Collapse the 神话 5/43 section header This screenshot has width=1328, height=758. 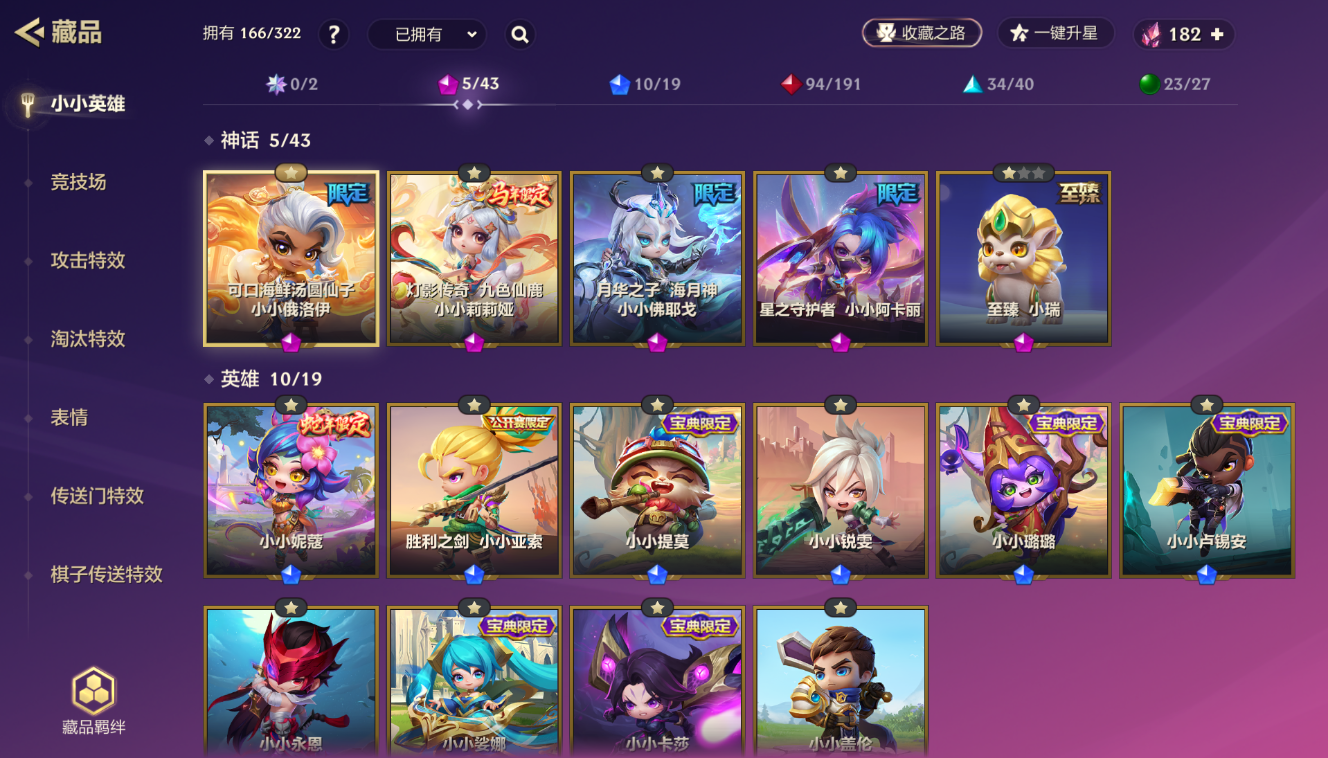(x=258, y=141)
